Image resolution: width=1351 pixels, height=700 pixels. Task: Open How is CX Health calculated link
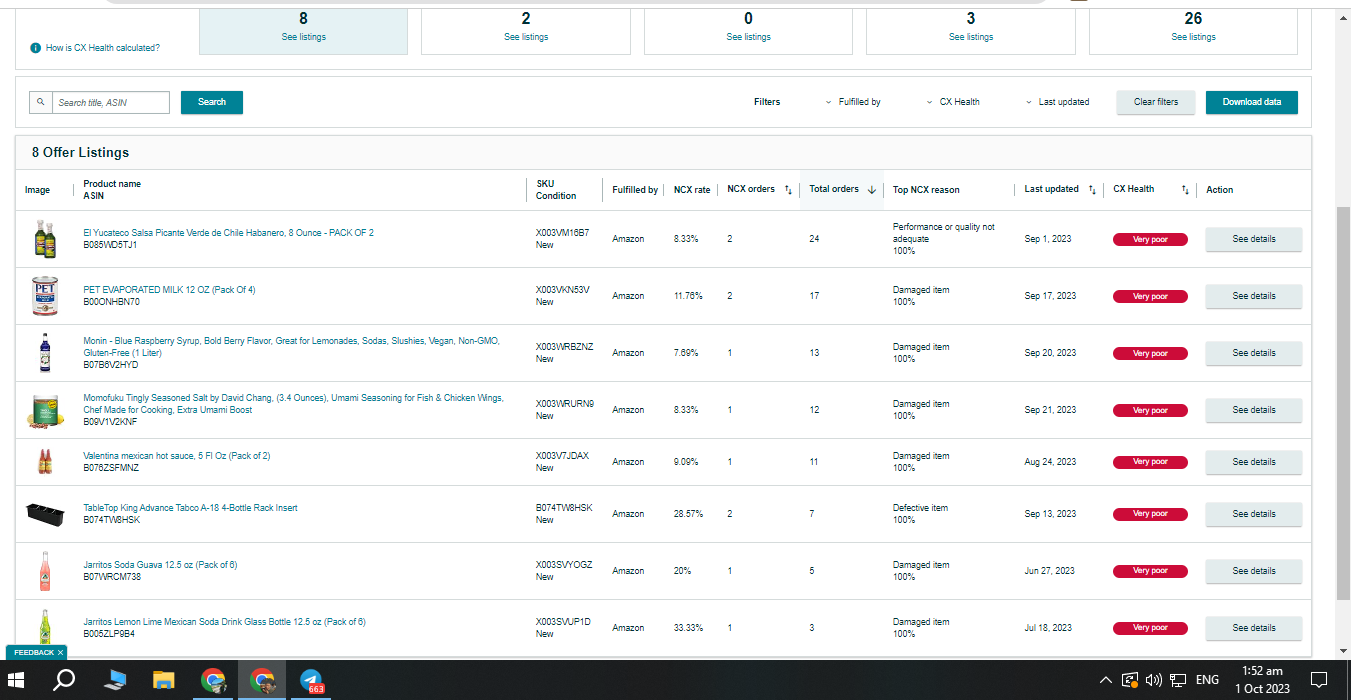click(103, 48)
